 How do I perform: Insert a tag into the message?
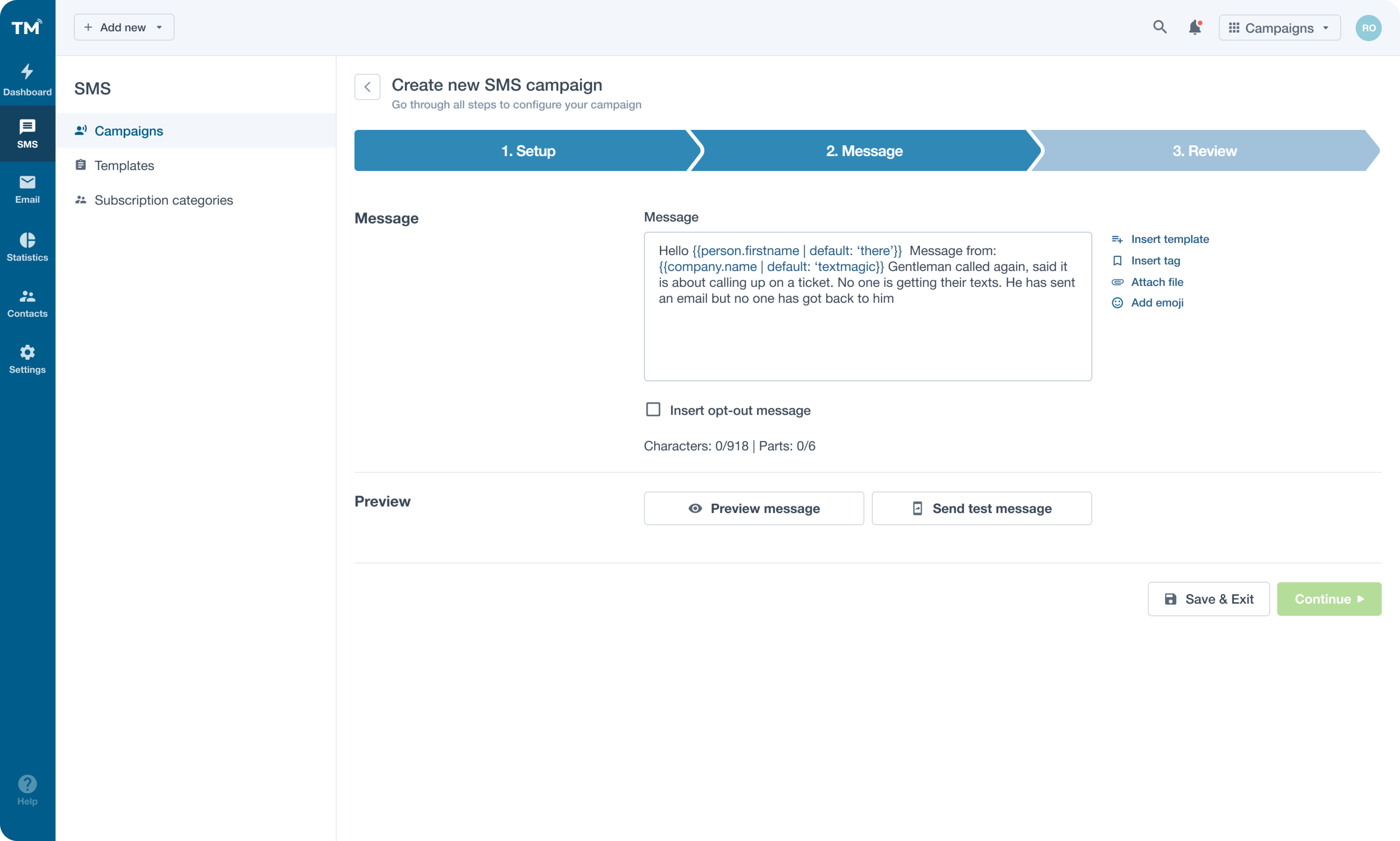click(x=1155, y=260)
